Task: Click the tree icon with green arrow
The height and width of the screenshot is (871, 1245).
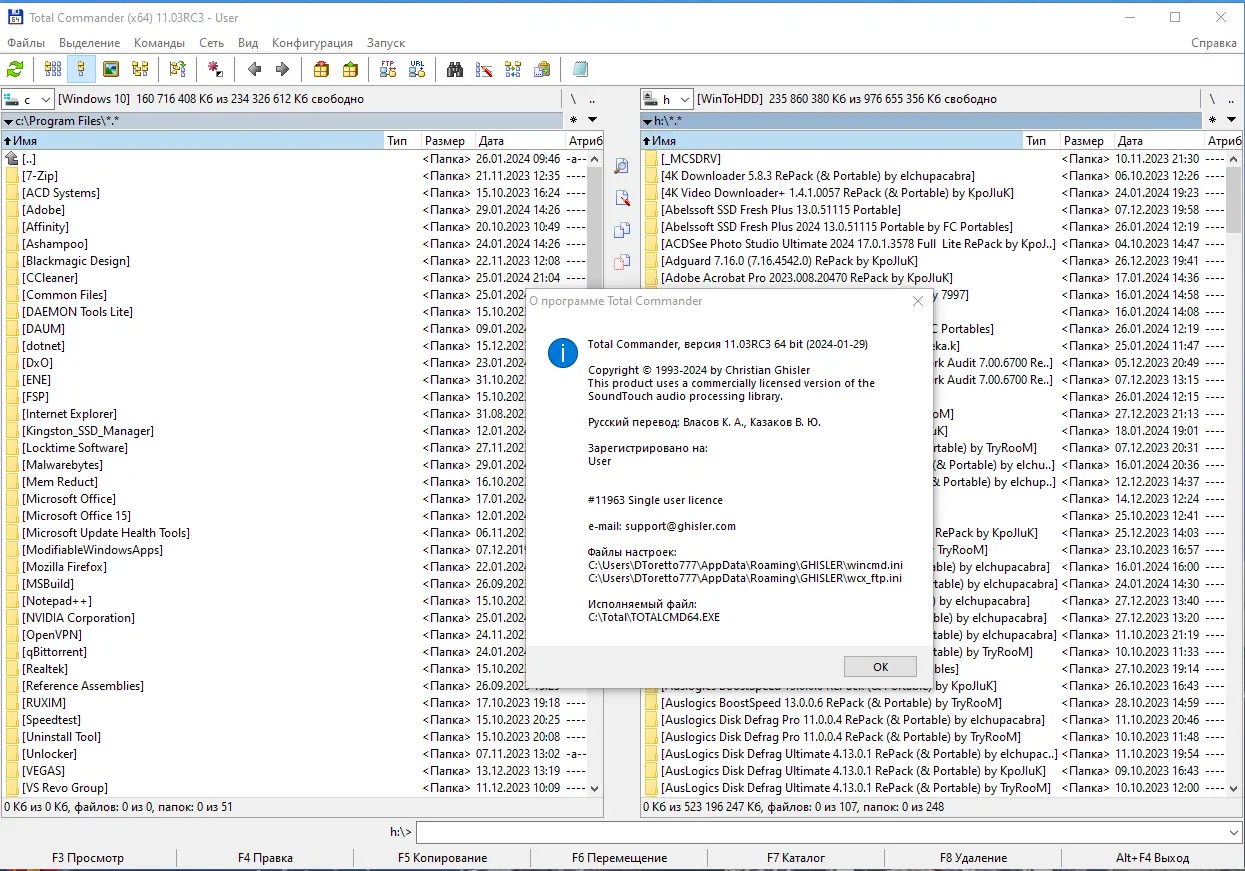Action: point(177,69)
